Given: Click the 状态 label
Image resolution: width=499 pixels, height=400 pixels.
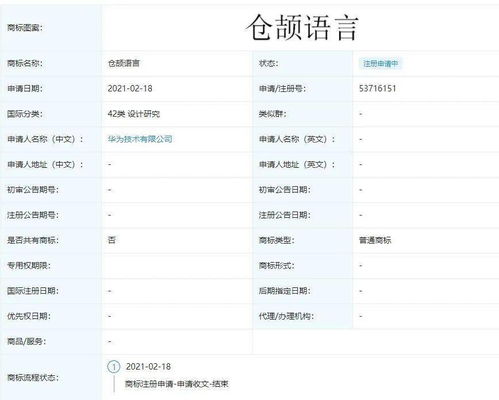Looking at the screenshot, I should pyautogui.click(x=269, y=63).
